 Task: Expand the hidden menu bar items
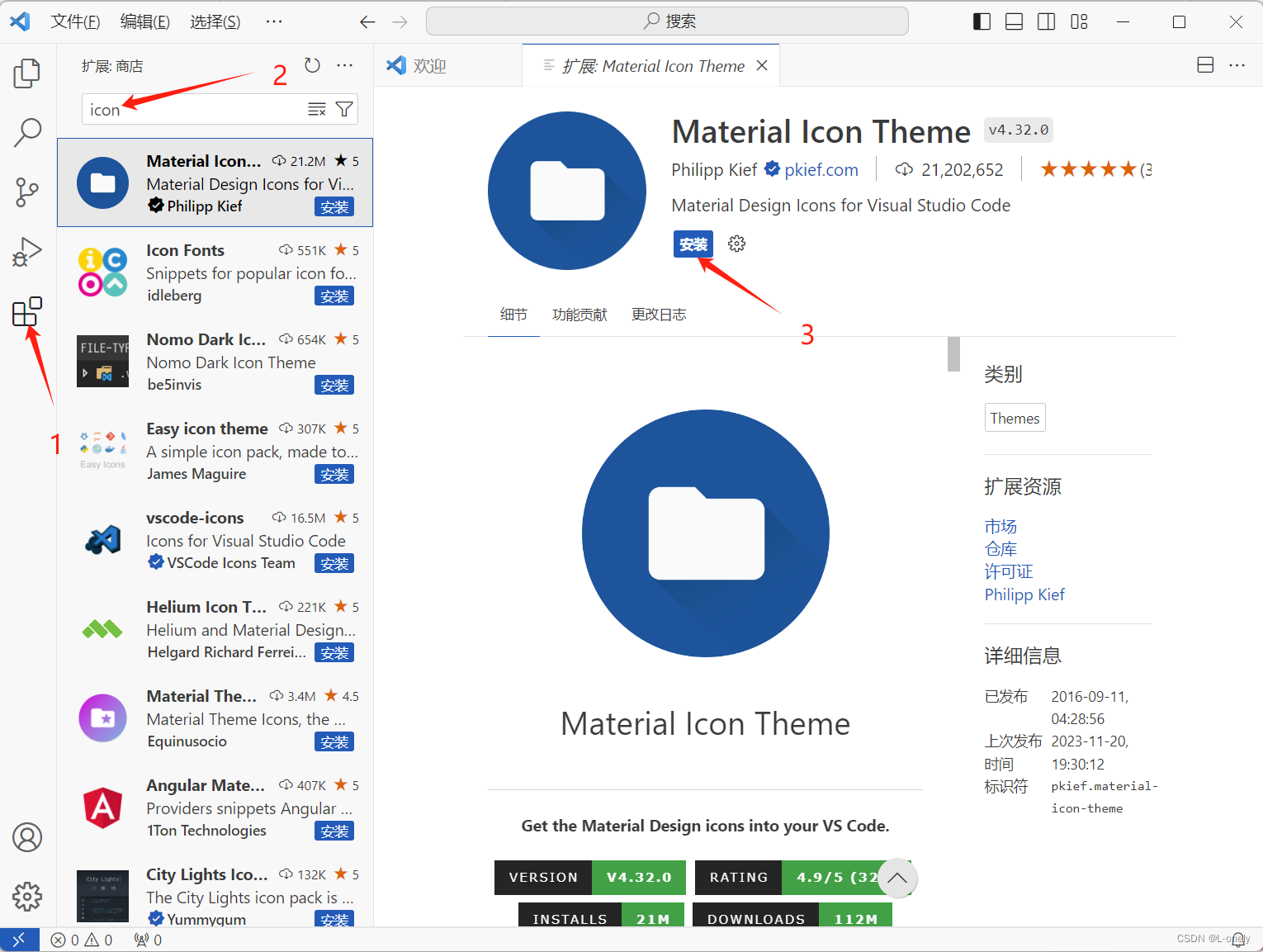click(274, 21)
